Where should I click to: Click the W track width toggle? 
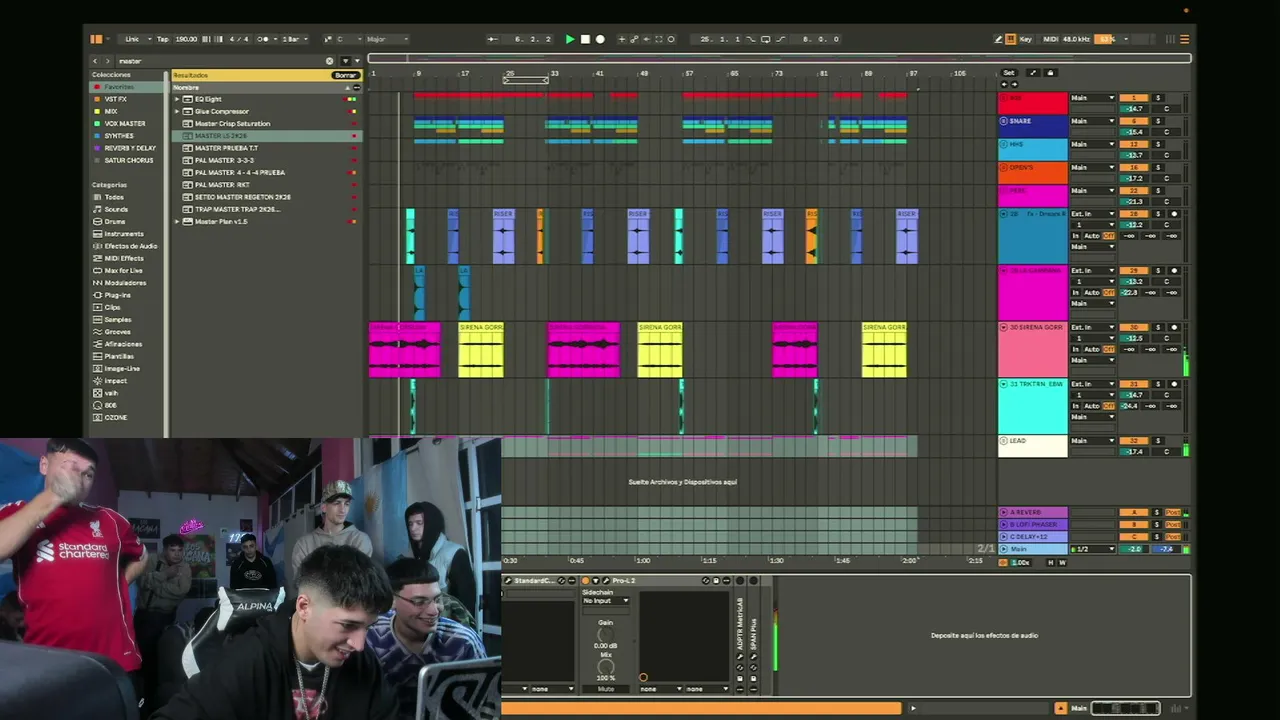point(1062,562)
